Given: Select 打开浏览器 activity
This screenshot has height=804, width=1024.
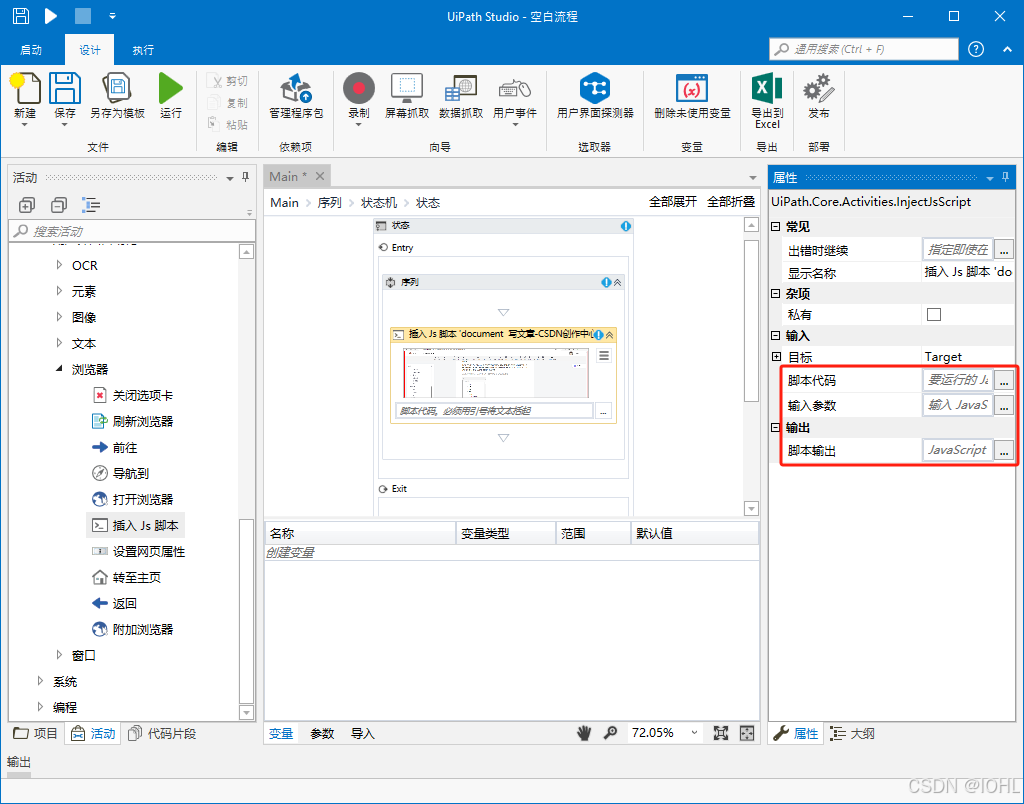Looking at the screenshot, I should point(133,499).
